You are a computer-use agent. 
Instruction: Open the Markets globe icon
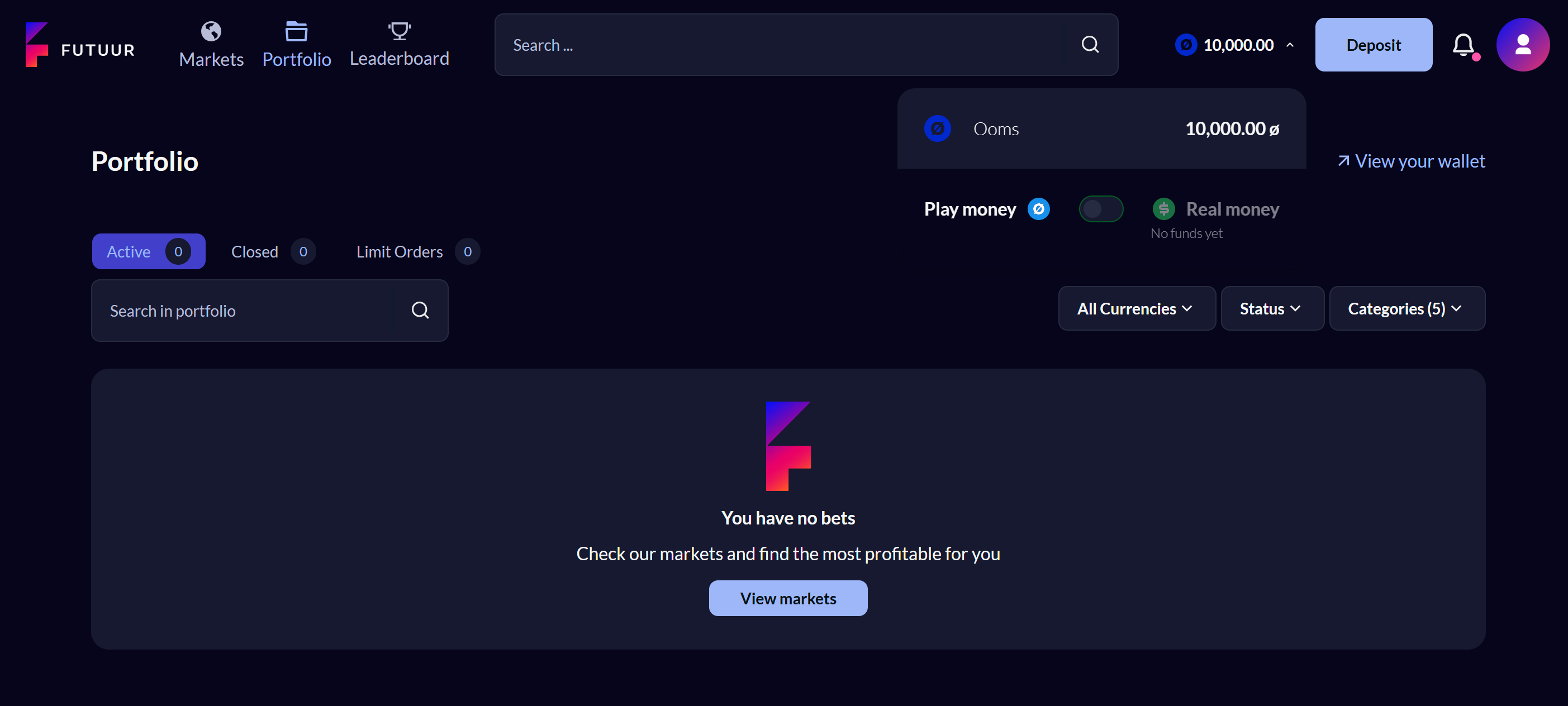point(211,31)
